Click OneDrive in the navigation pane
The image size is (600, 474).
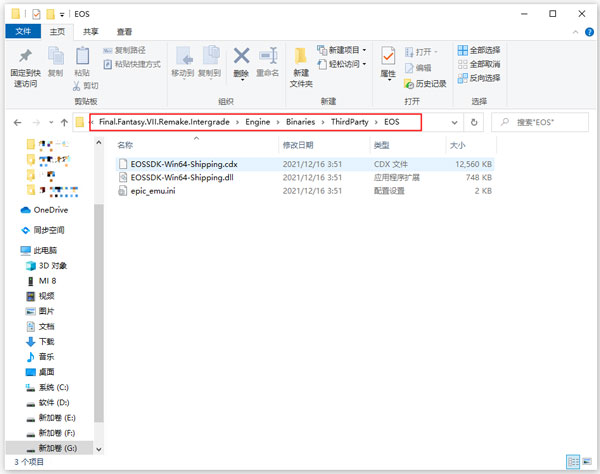[x=44, y=210]
